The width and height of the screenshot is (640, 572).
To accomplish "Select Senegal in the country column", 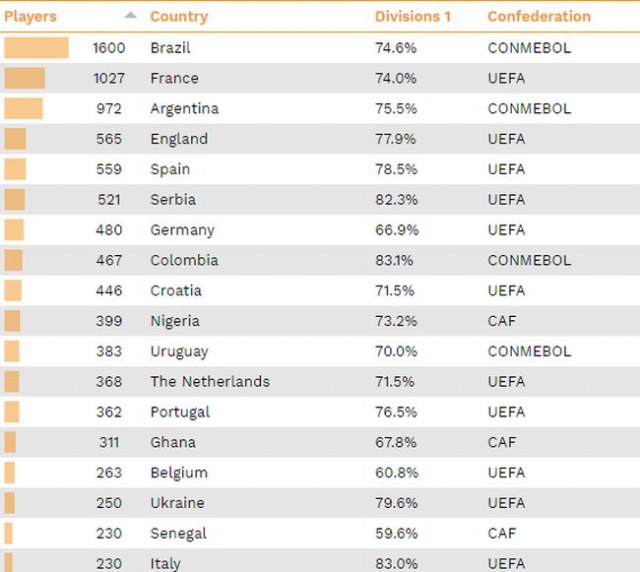I will coord(178,533).
